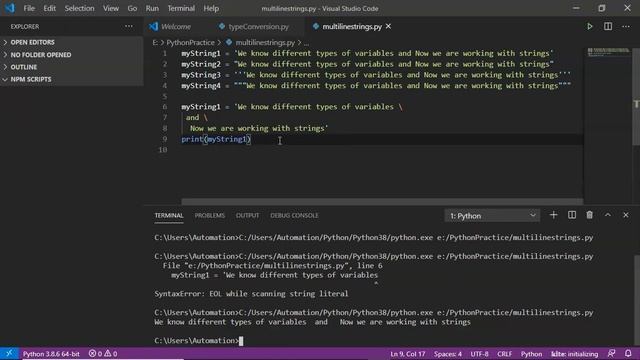Expand the Open Editors section
The image size is (640, 360).
click(71, 42)
